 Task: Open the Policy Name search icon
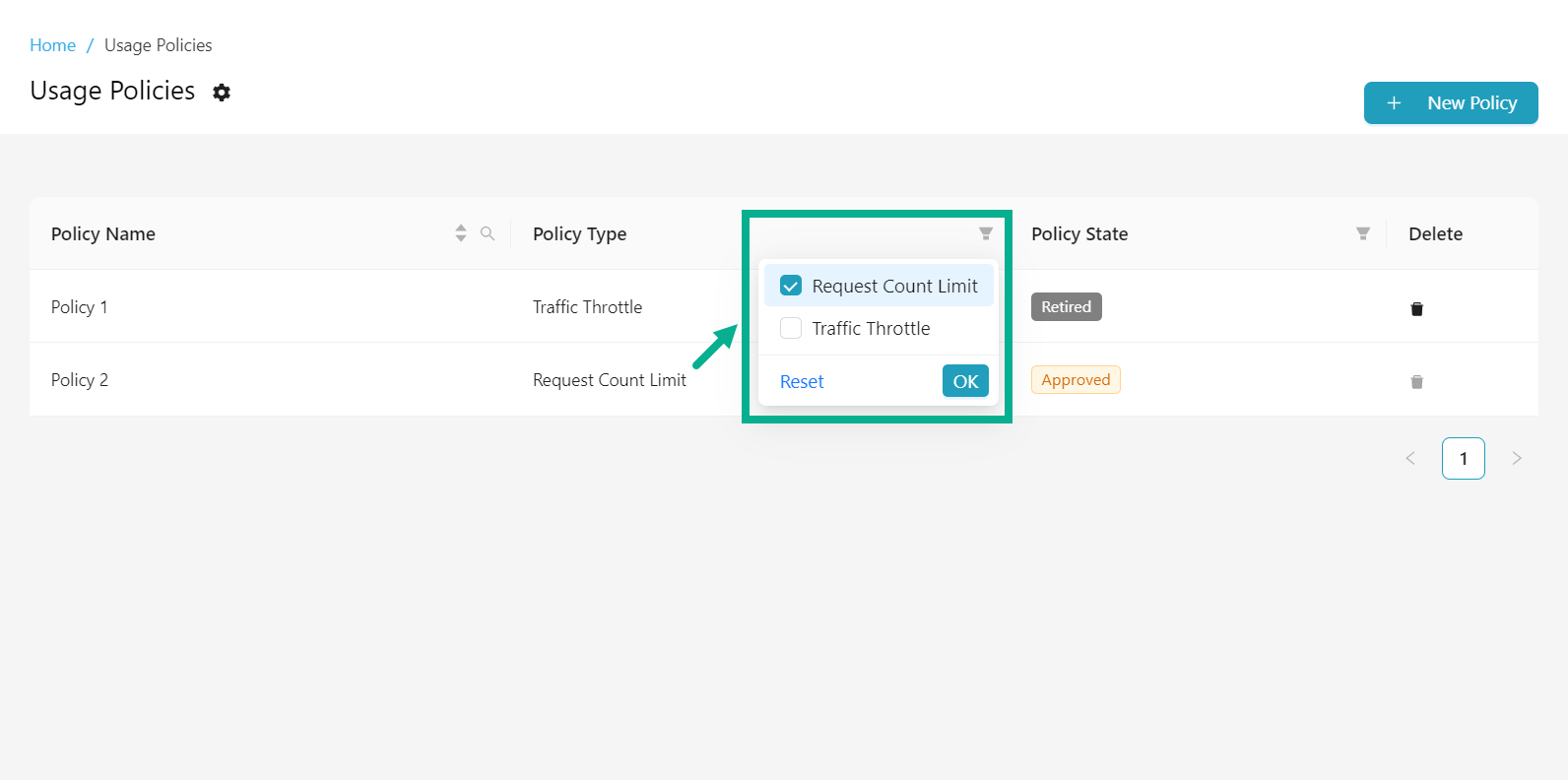pyautogui.click(x=488, y=233)
